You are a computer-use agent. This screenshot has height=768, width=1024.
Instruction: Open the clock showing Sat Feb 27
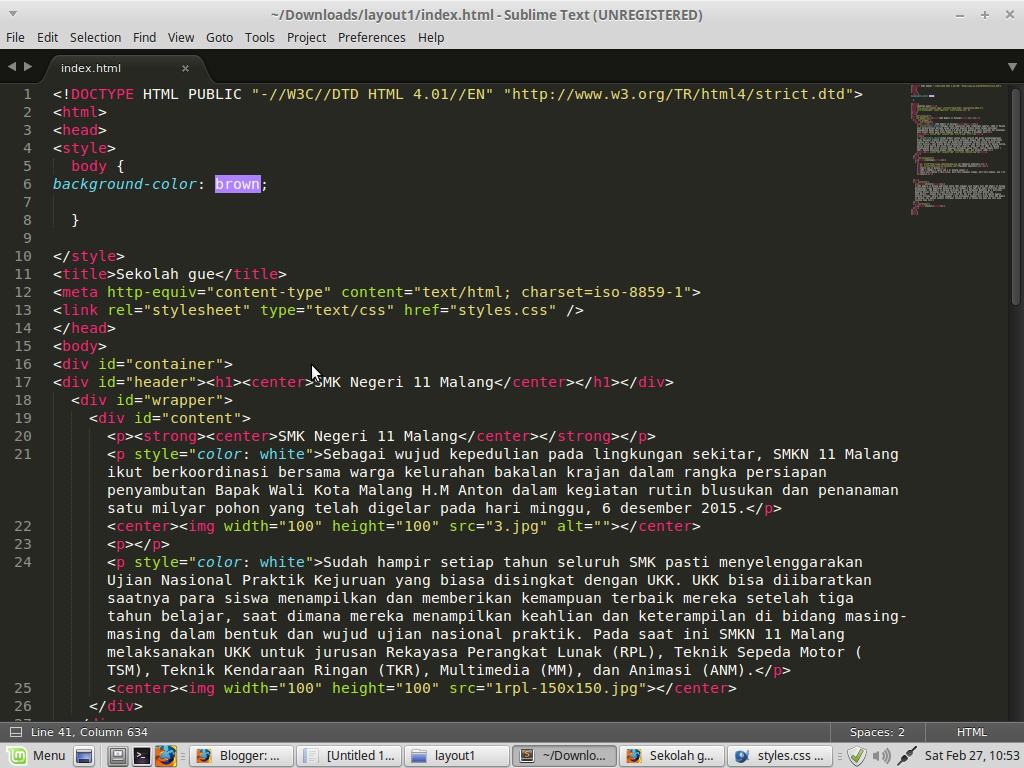click(971, 756)
